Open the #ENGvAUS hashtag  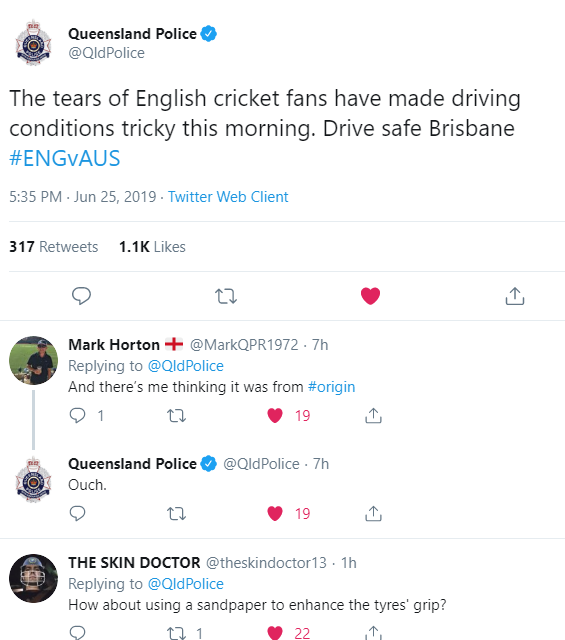65,158
